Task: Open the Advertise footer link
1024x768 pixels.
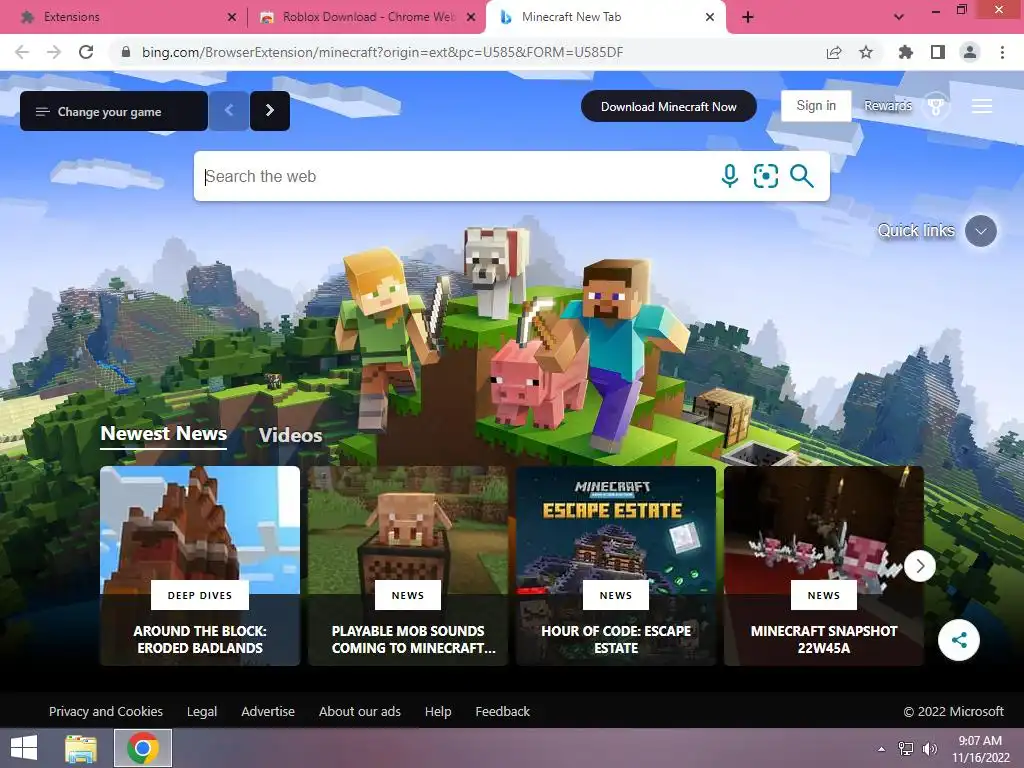Action: pyautogui.click(x=268, y=711)
